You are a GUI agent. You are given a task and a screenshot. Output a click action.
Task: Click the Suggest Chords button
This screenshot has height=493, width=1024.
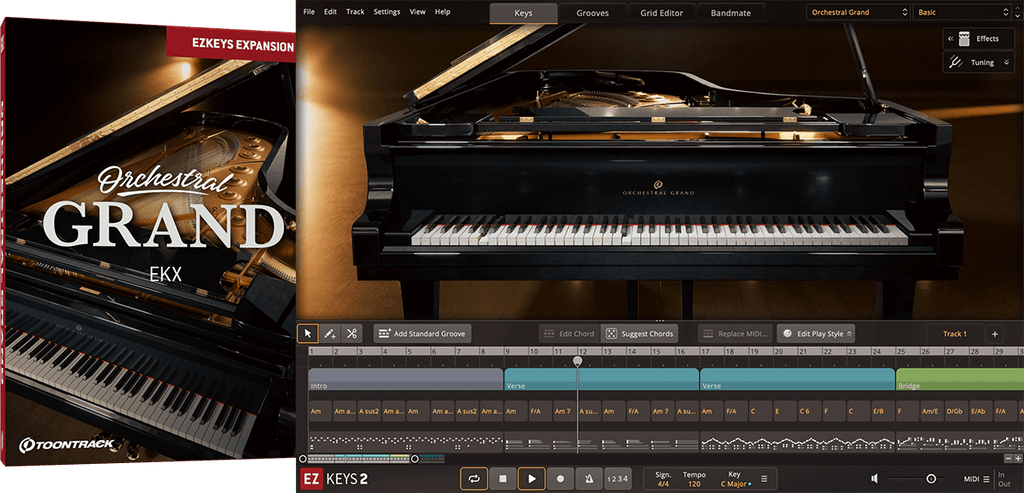click(x=639, y=334)
